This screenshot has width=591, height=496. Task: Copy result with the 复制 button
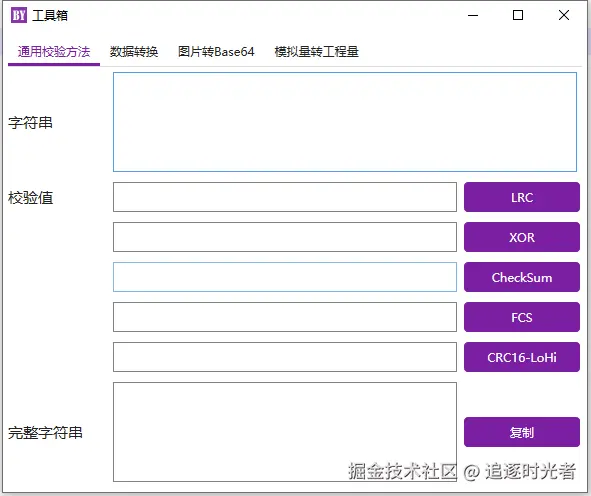(x=522, y=432)
